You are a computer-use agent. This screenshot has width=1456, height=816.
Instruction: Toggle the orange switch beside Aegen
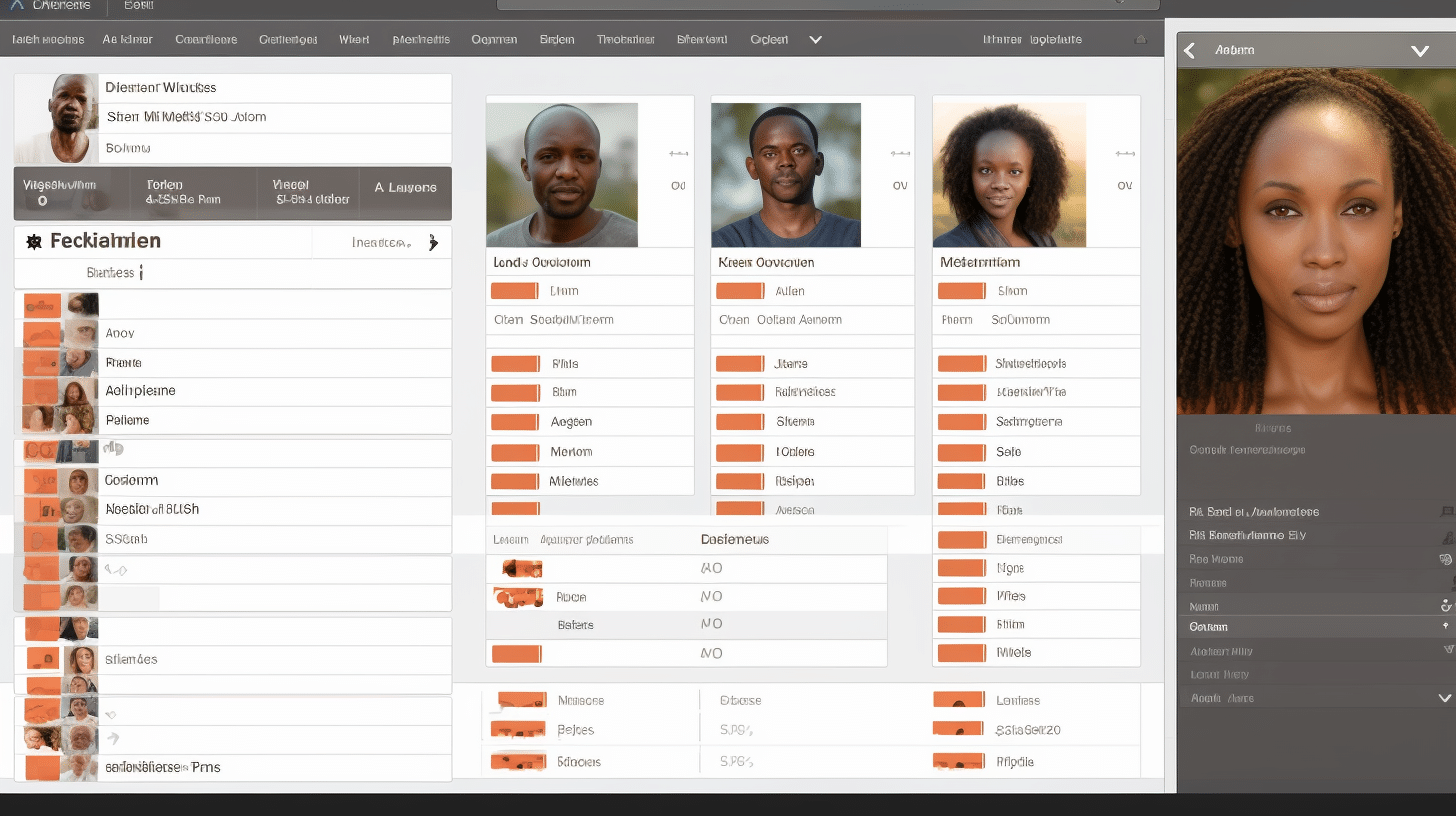coord(515,422)
